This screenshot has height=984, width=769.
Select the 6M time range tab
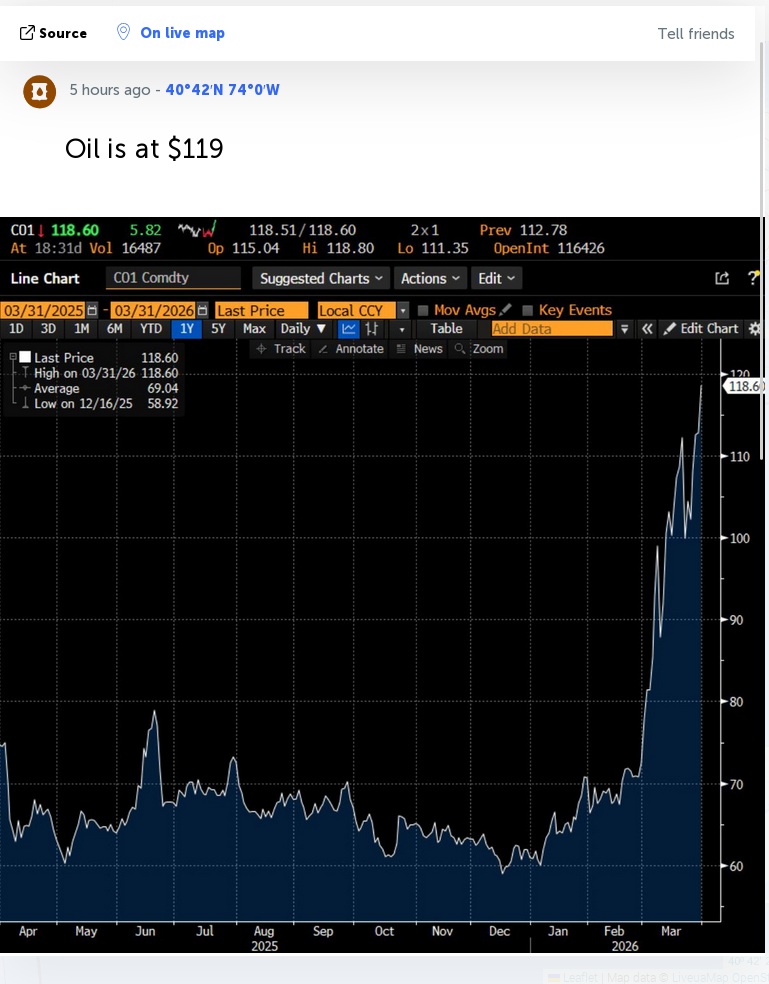click(115, 329)
